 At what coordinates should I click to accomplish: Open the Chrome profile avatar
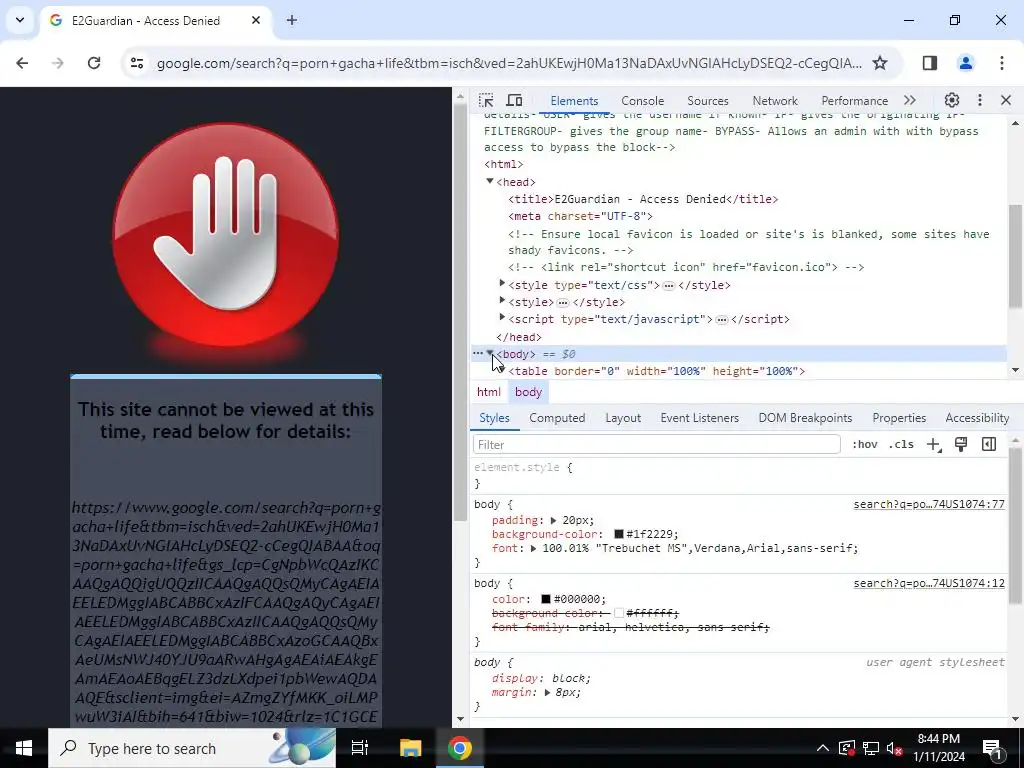click(966, 63)
